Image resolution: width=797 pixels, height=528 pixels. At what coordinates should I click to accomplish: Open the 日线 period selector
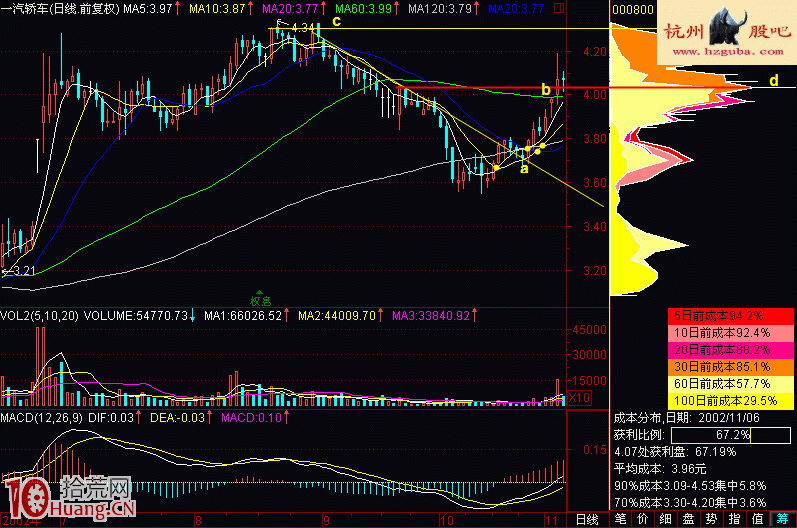coord(587,519)
